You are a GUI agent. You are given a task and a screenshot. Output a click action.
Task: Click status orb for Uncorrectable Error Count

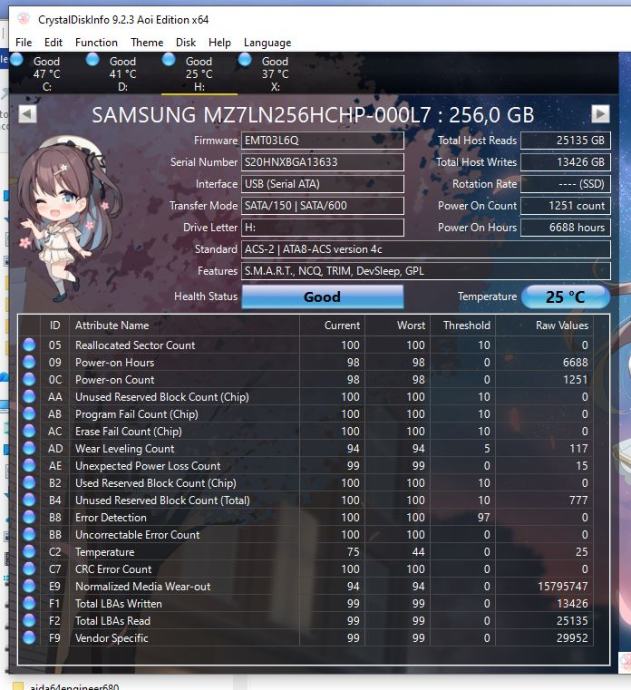click(29, 534)
